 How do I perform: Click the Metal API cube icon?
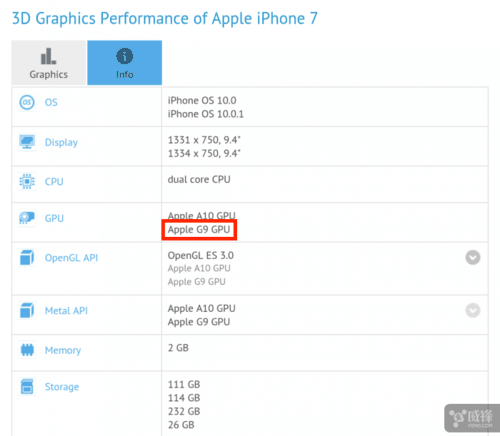[x=27, y=311]
